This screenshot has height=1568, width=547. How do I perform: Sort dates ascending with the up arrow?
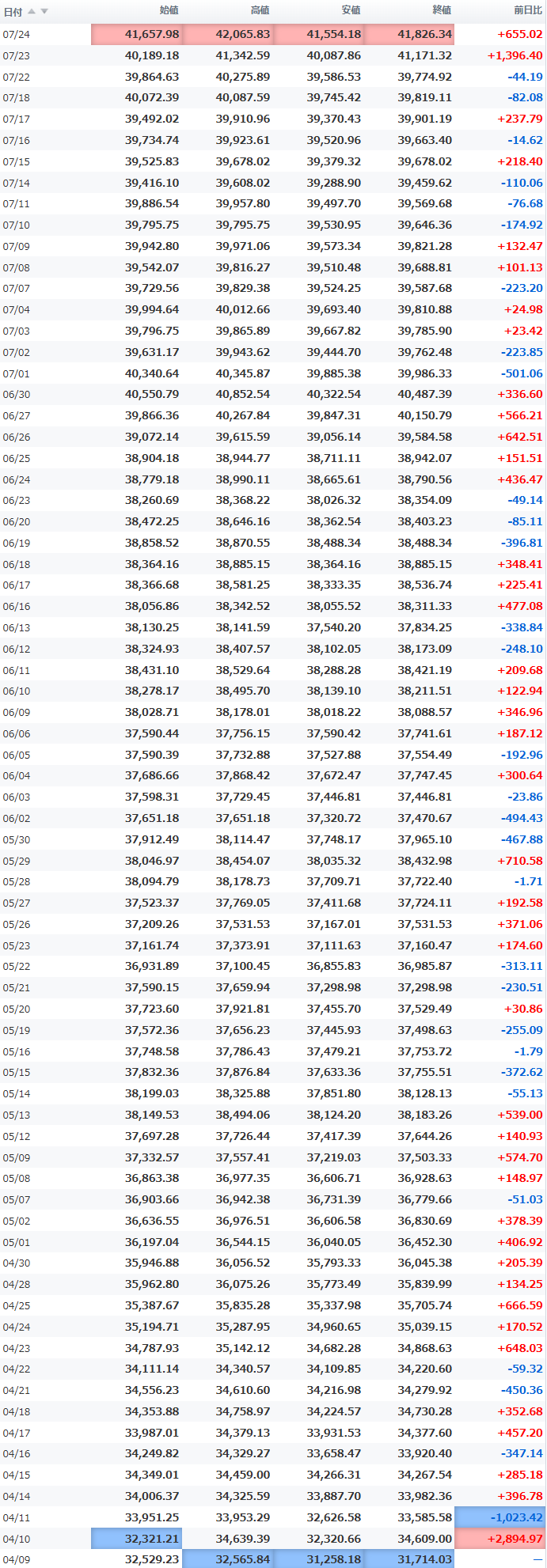(32, 11)
